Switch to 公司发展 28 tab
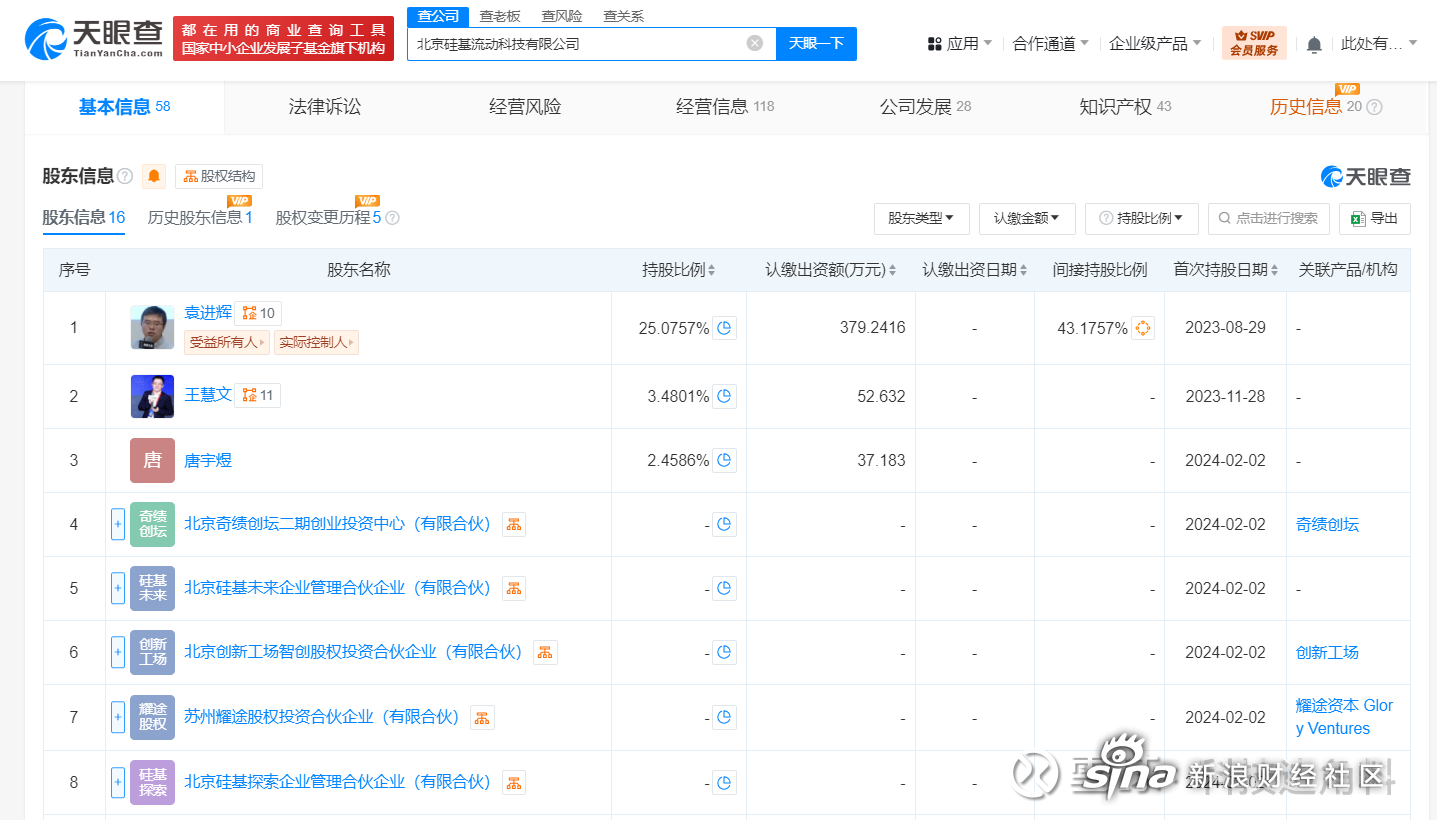This screenshot has width=1437, height=820. [925, 107]
